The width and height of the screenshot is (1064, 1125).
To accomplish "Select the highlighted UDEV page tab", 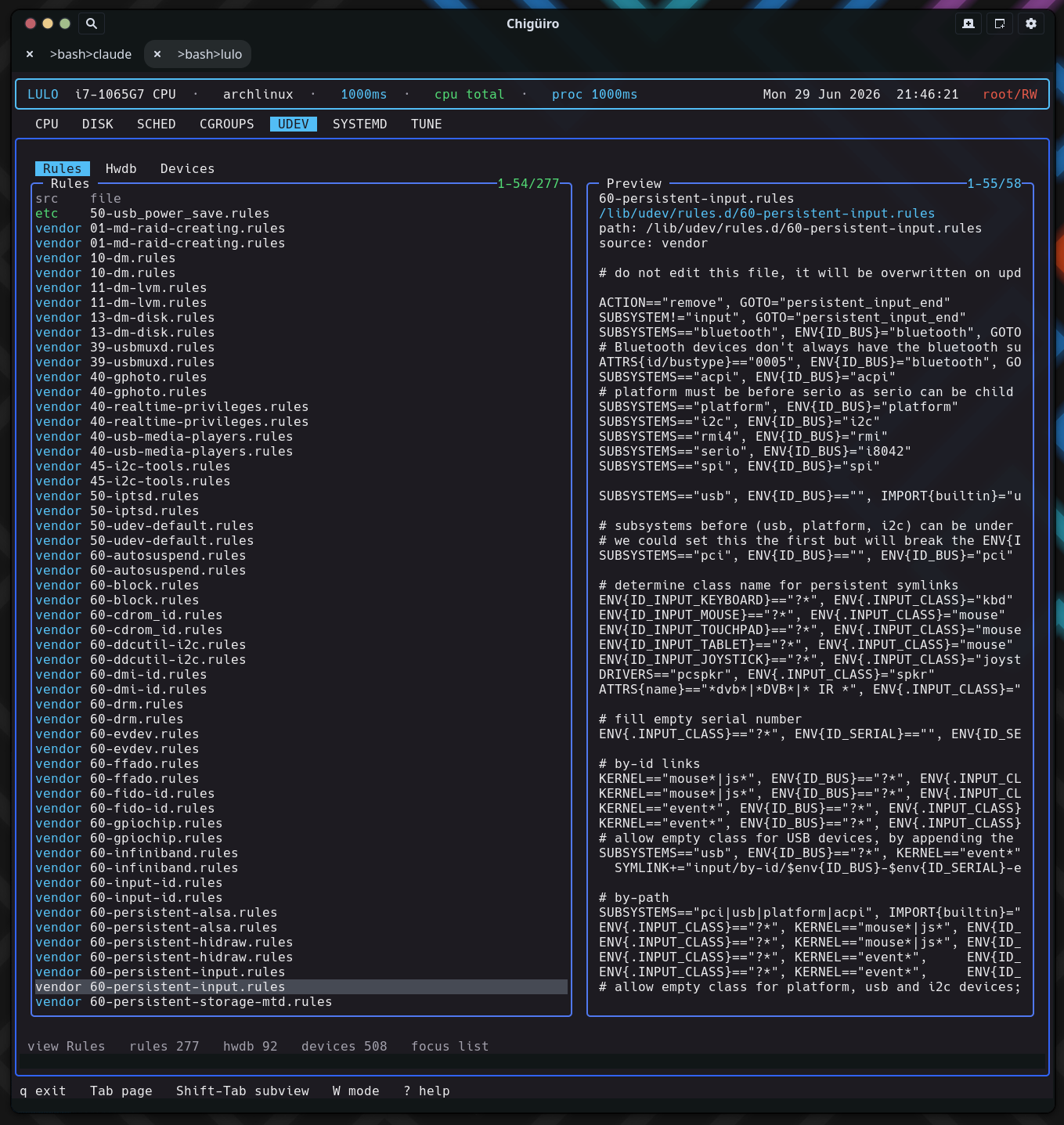I will (294, 124).
